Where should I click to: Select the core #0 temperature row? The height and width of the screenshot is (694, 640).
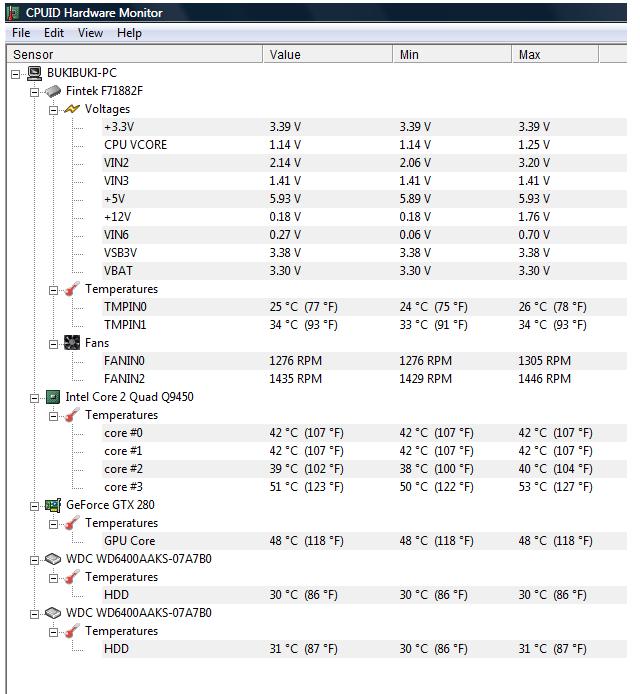point(364,433)
